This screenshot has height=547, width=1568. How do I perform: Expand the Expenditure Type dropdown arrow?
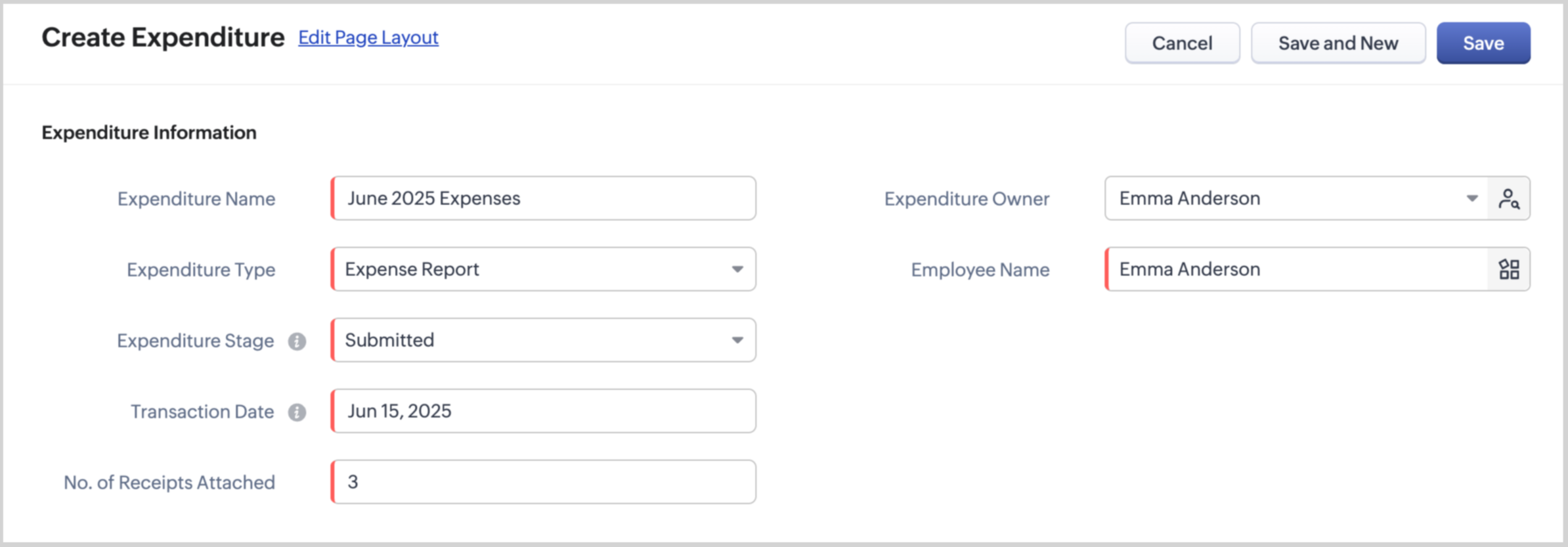pyautogui.click(x=737, y=269)
